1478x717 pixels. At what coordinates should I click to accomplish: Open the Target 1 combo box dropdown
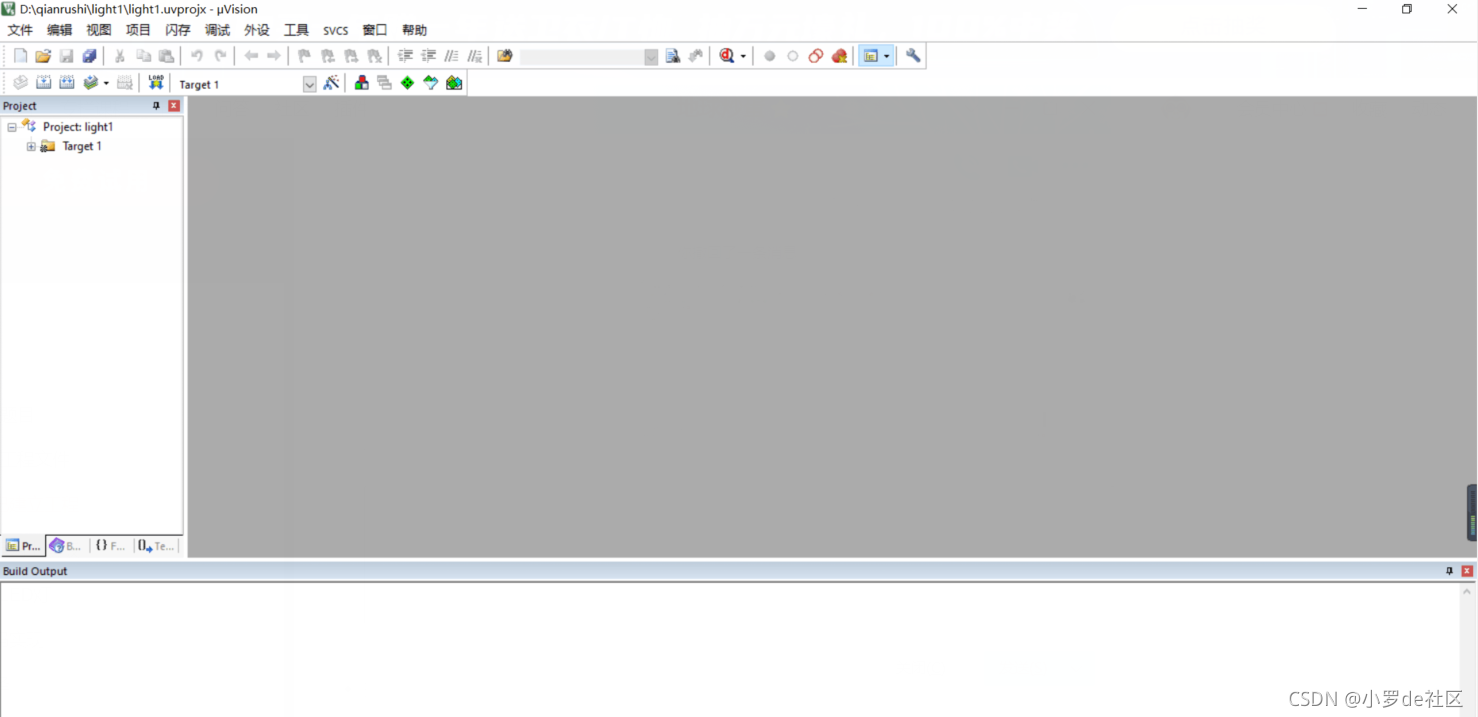[309, 84]
